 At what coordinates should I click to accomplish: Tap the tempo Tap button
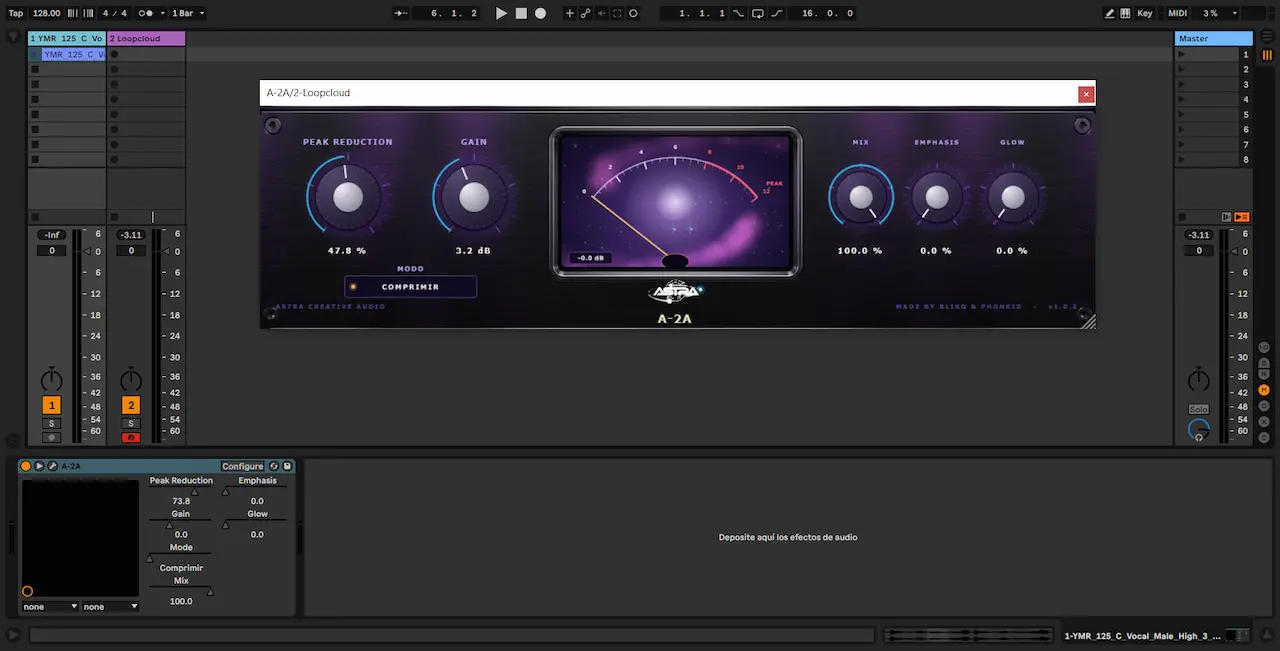16,13
